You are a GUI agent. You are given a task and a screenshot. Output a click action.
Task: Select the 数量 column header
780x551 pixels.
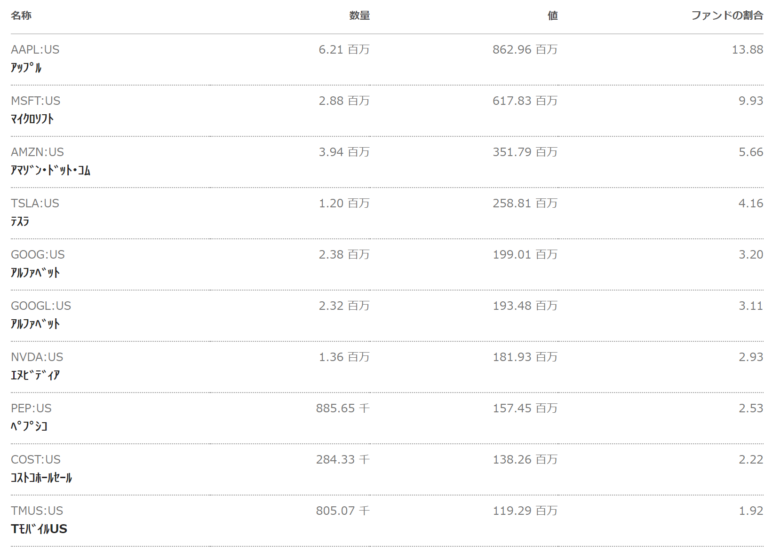359,15
